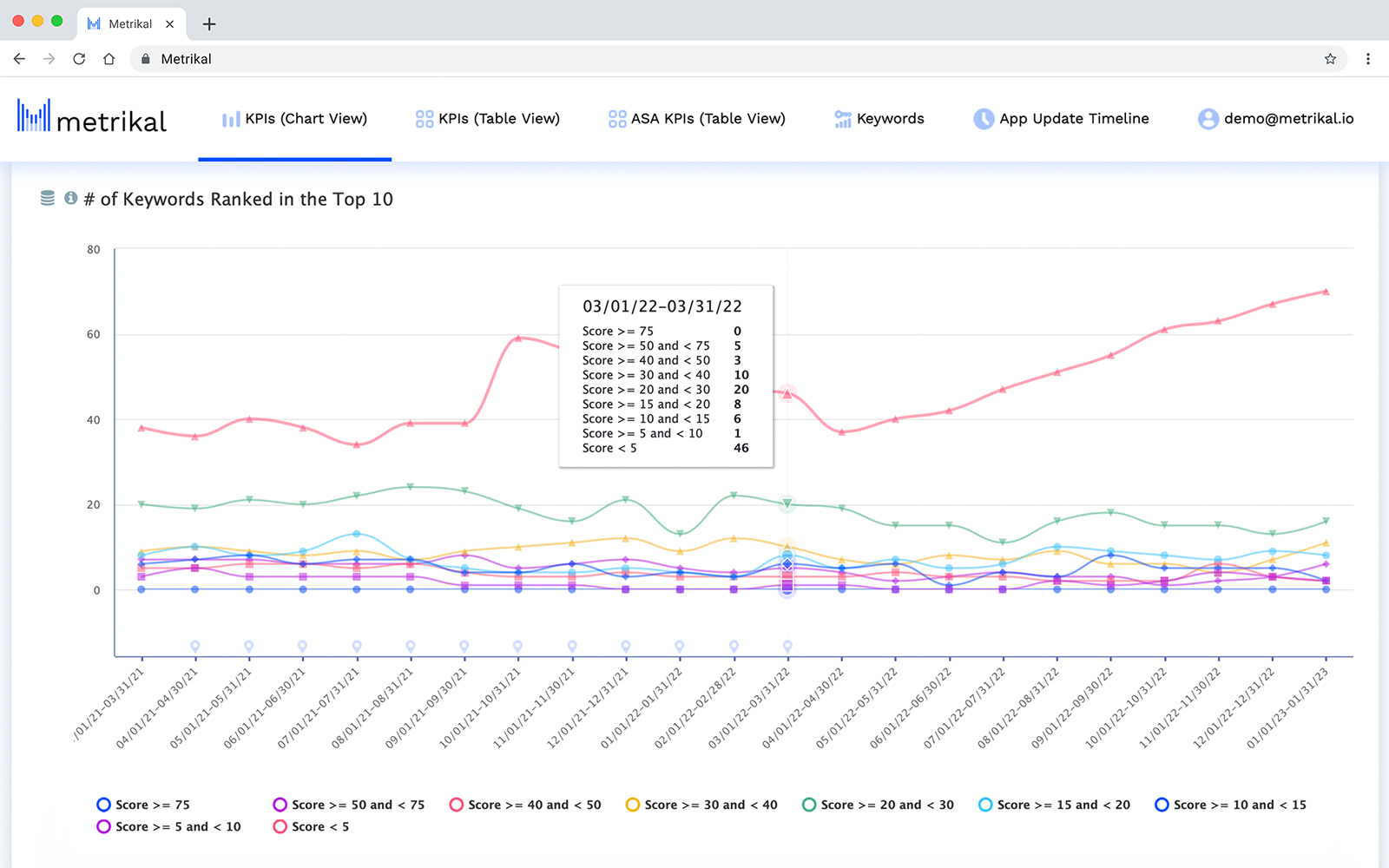Click the app update pin above 05/01/21-05/31/21
Viewport: 1389px width, 868px height.
tap(249, 646)
